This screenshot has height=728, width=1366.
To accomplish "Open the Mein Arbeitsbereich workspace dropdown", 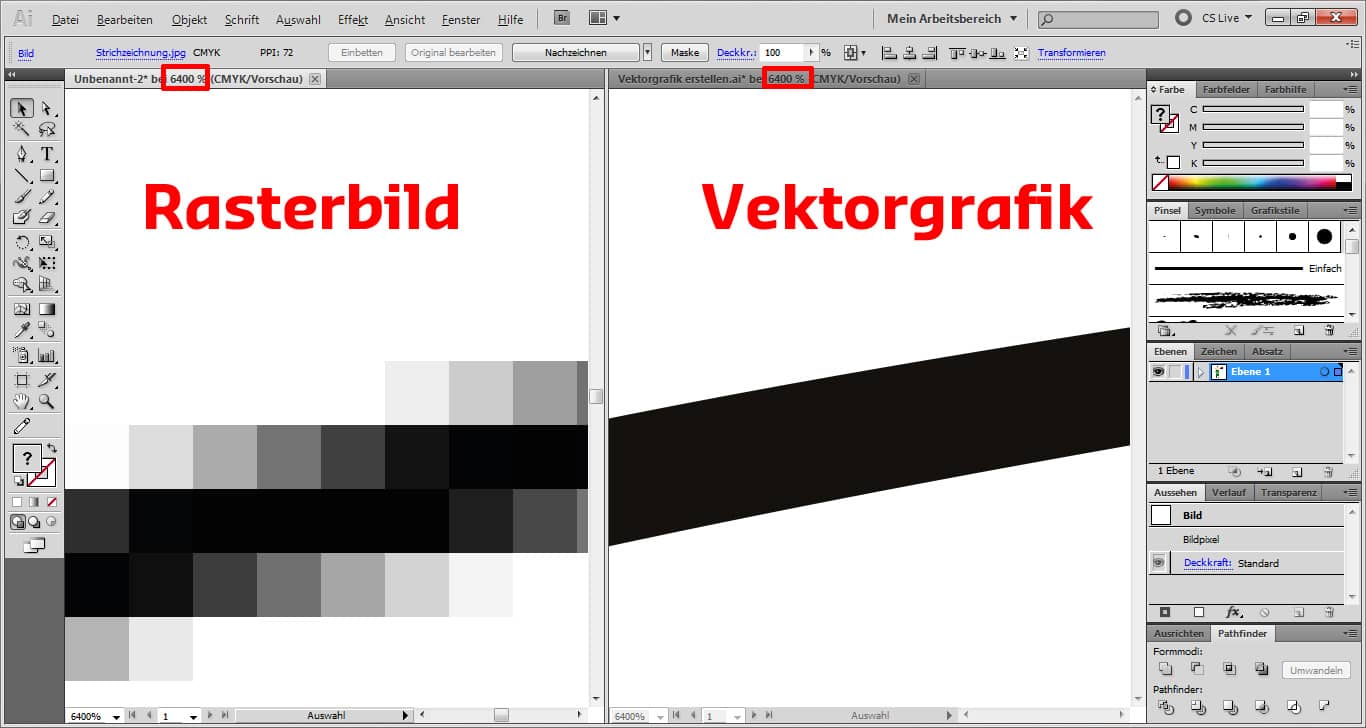I will coord(944,17).
